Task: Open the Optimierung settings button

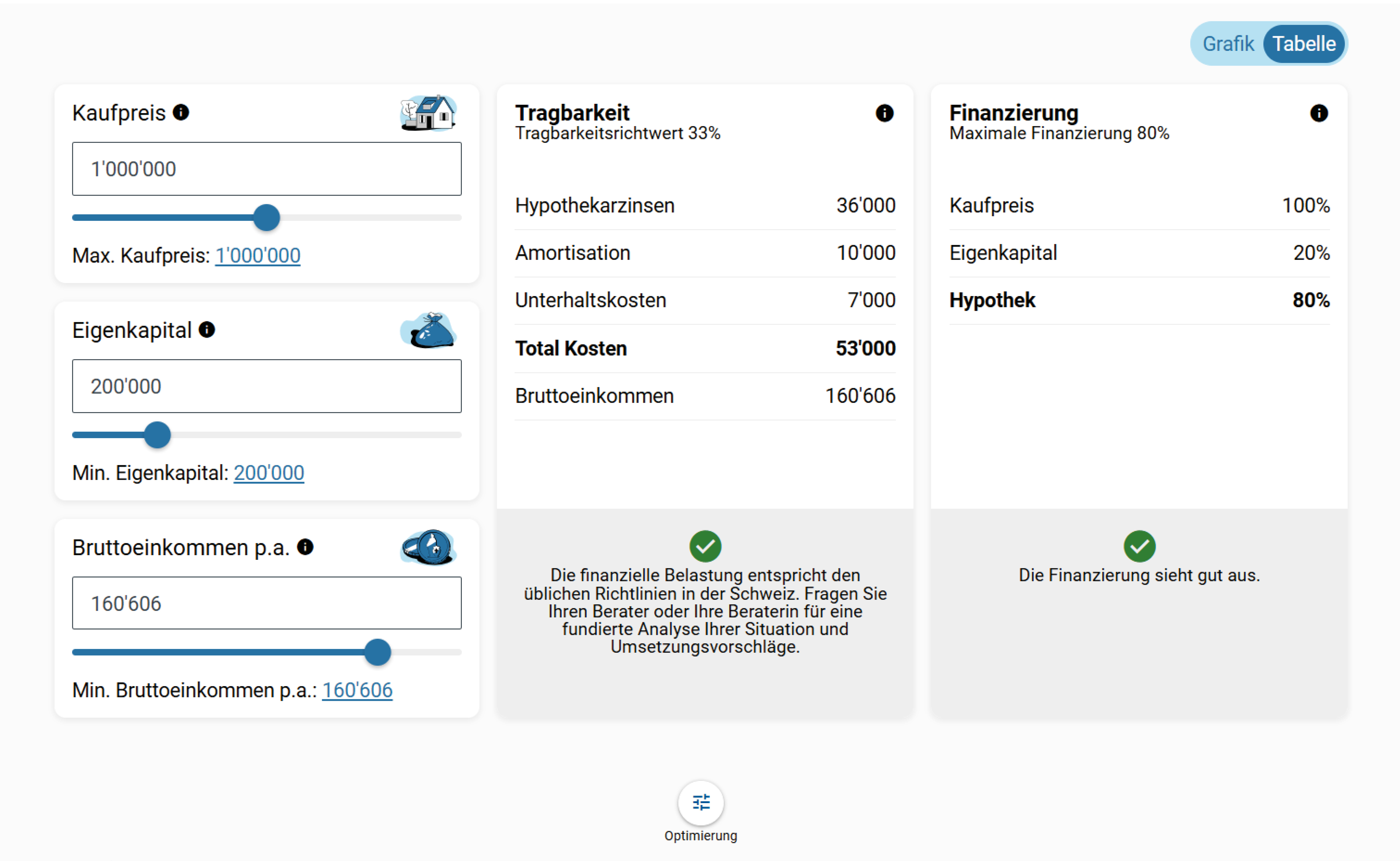Action: point(701,802)
